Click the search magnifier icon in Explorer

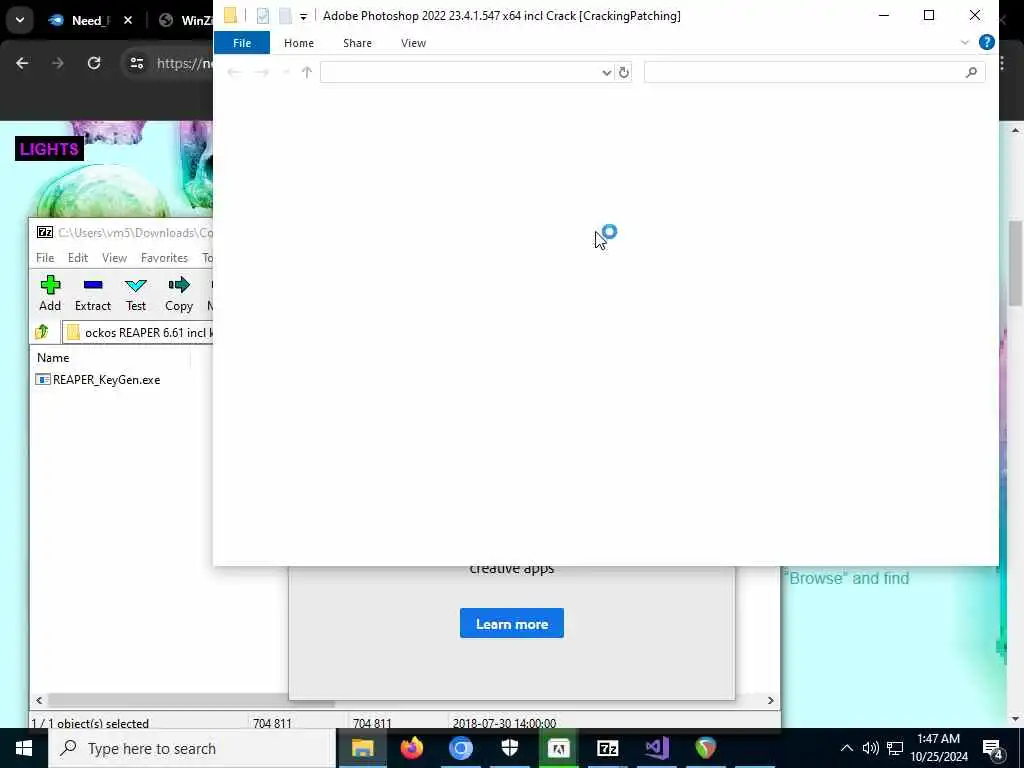point(971,72)
